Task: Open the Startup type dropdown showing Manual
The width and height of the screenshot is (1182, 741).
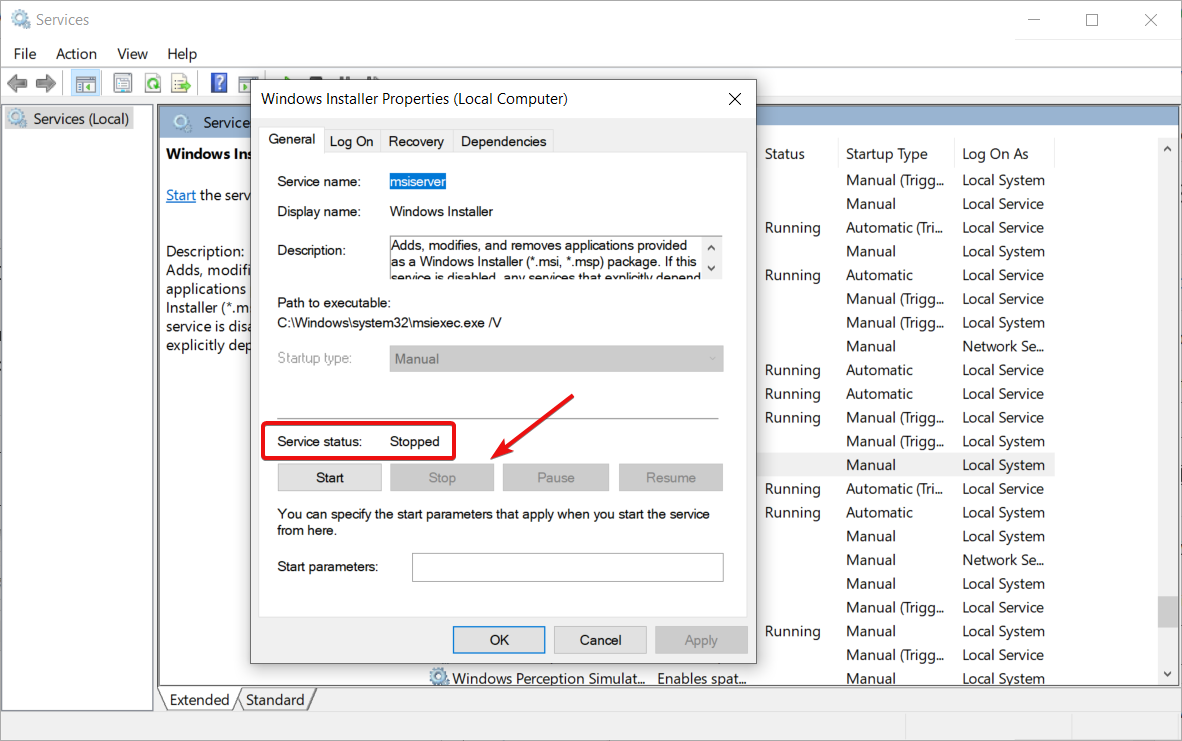Action: pos(556,359)
